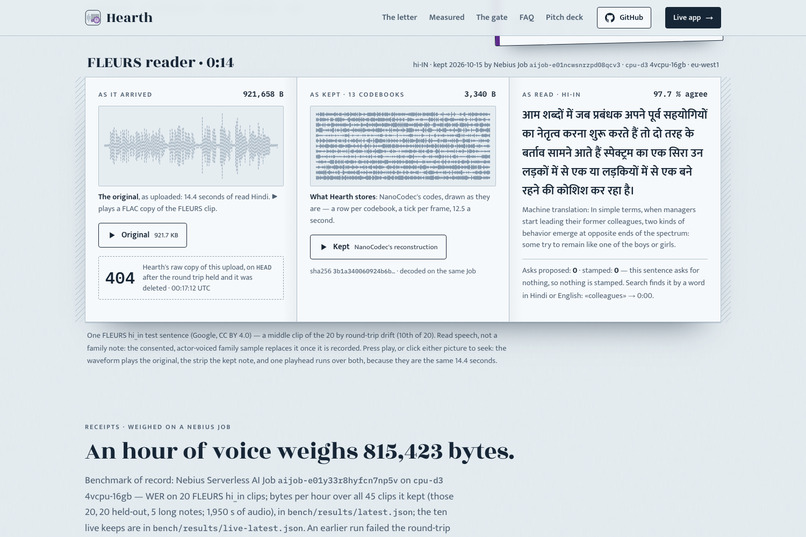Select the '3,340 B' kept size
The height and width of the screenshot is (537, 806).
[480, 94]
